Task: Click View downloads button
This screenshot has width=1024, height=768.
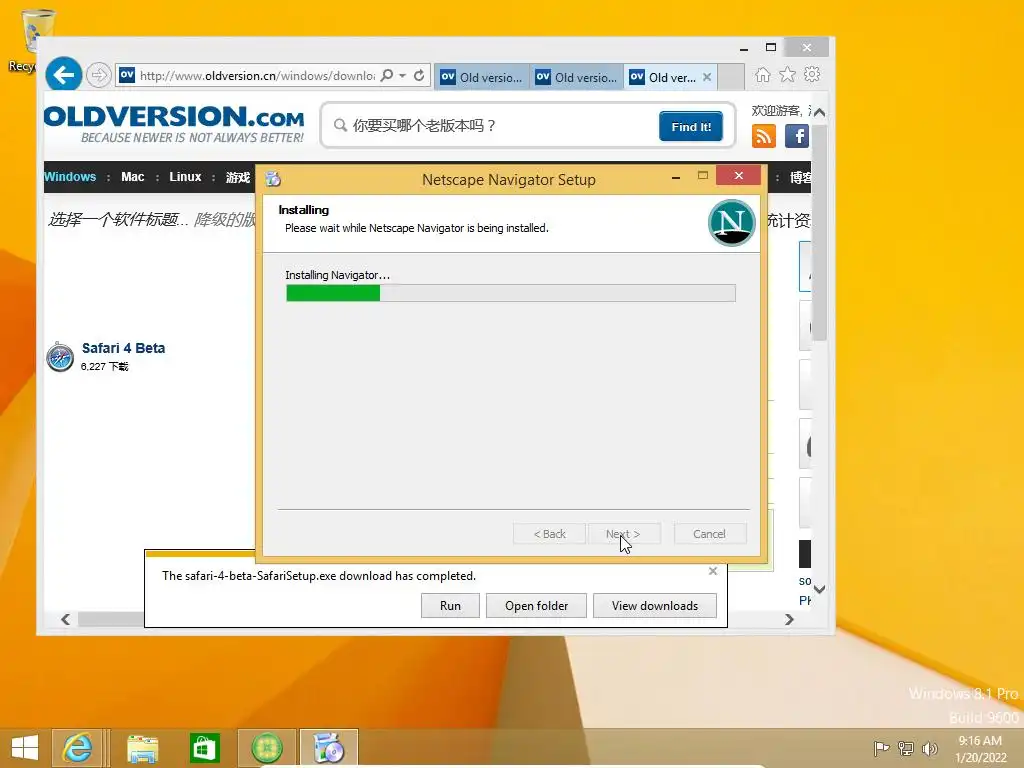Action: (x=654, y=605)
